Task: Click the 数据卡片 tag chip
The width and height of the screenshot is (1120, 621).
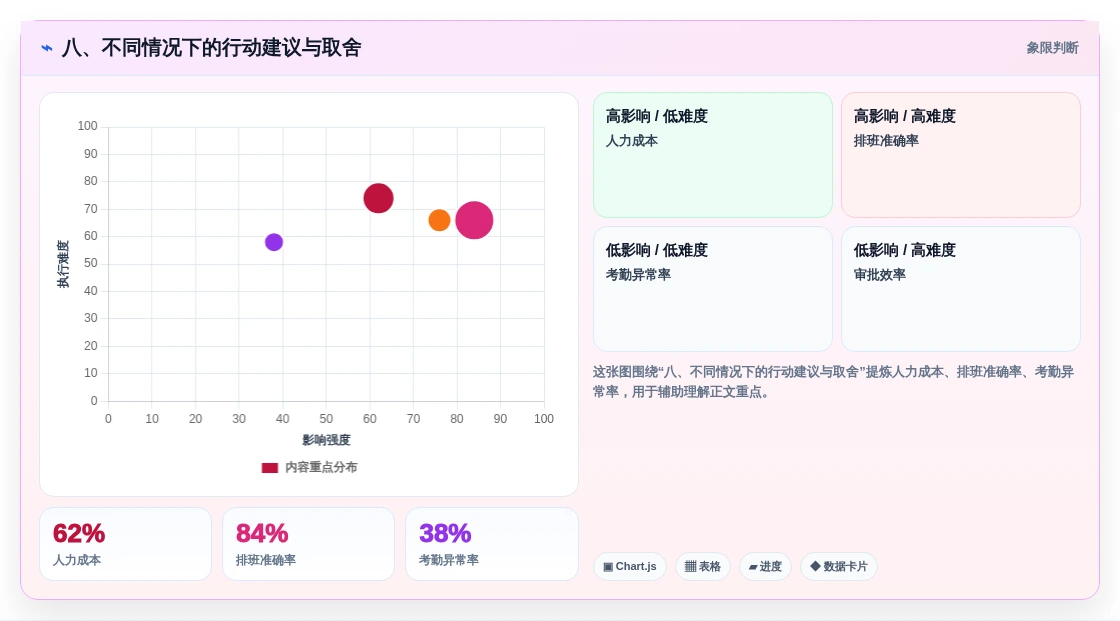Action: tap(839, 567)
